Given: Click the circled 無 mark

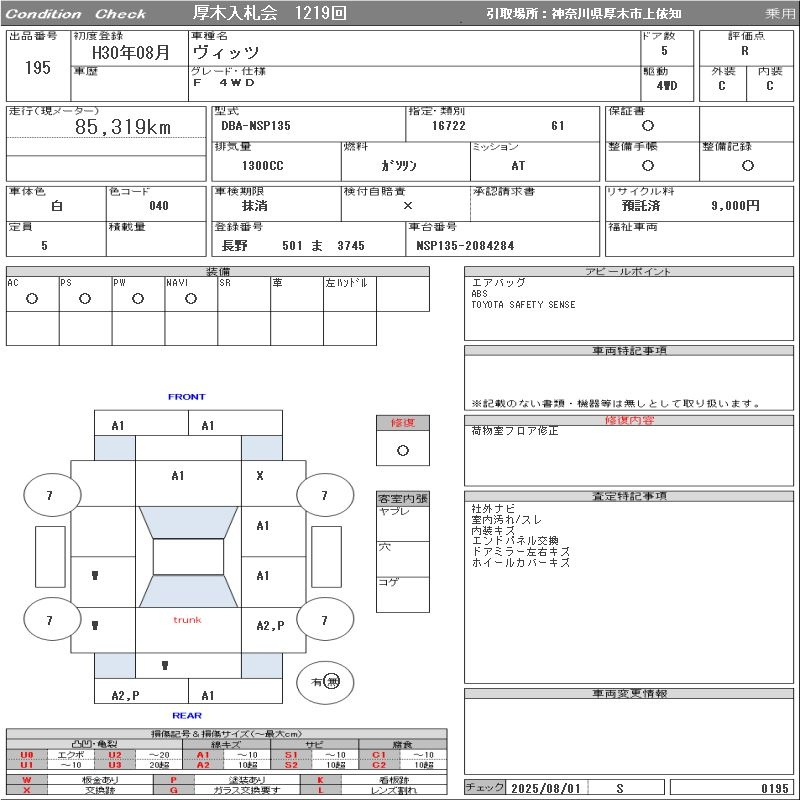Looking at the screenshot, I should (x=332, y=682).
